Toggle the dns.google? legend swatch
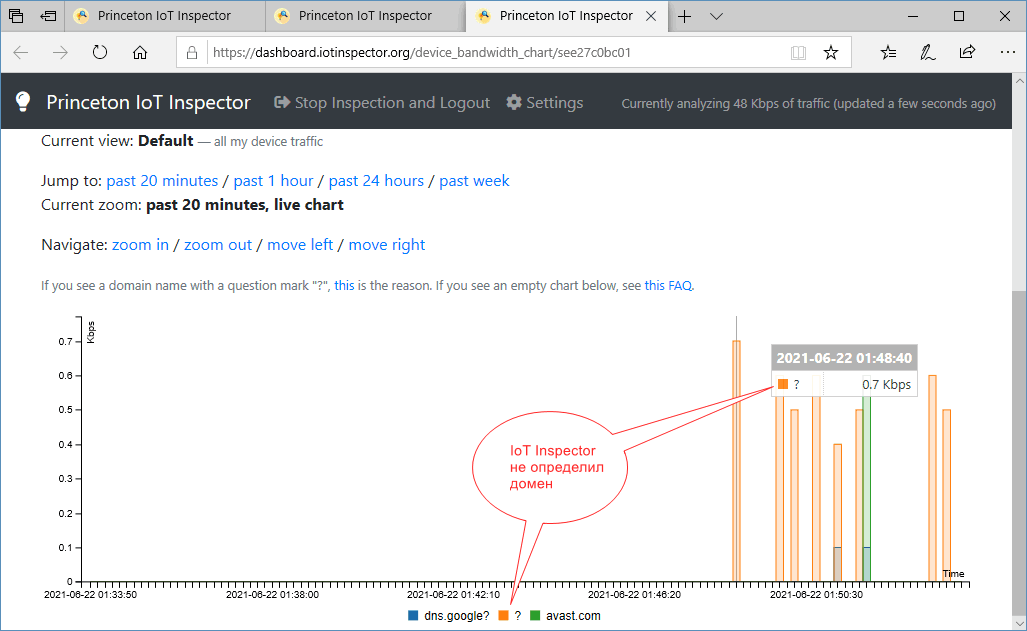This screenshot has height=631, width=1027. click(x=413, y=616)
